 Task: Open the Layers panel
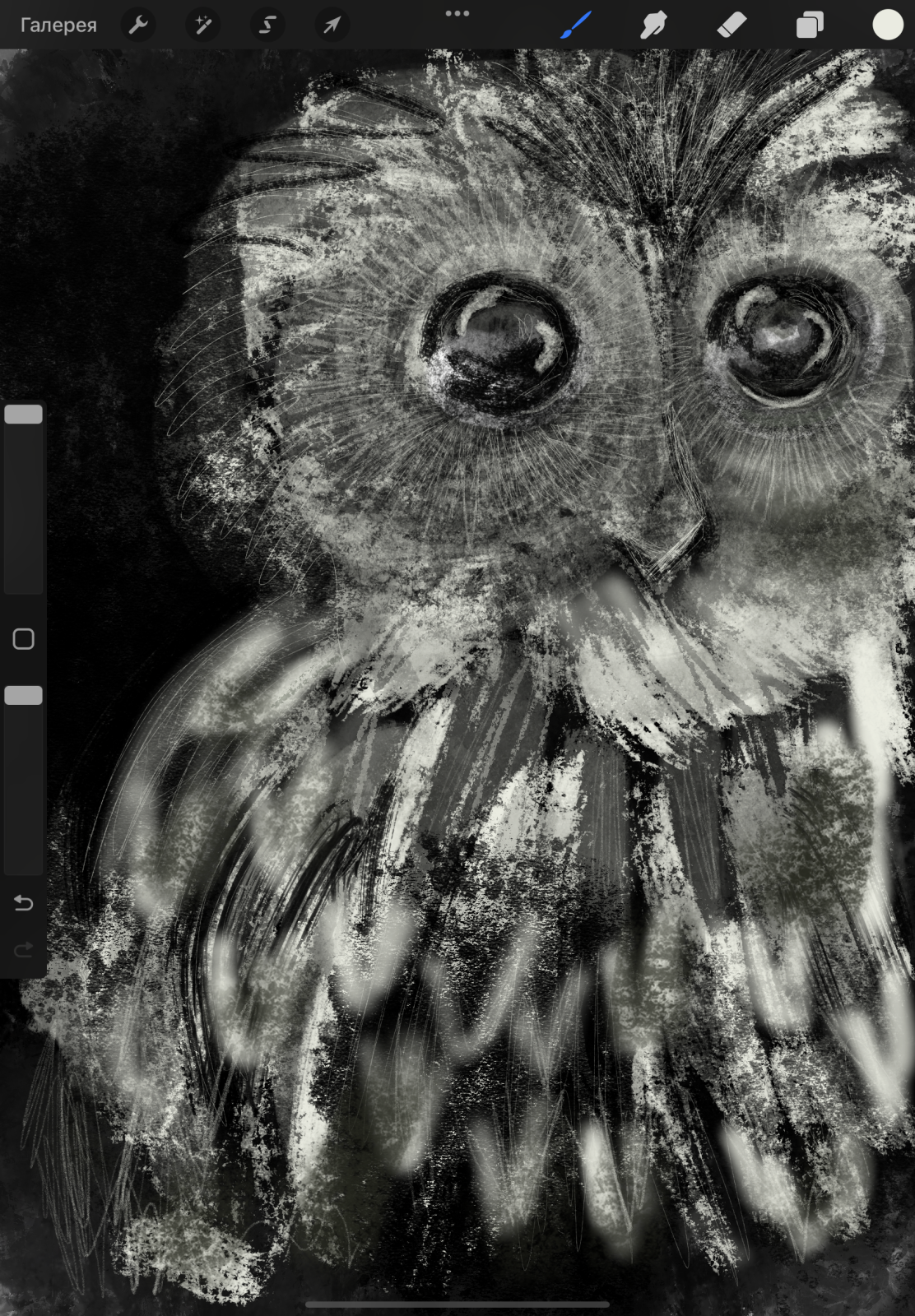(809, 25)
